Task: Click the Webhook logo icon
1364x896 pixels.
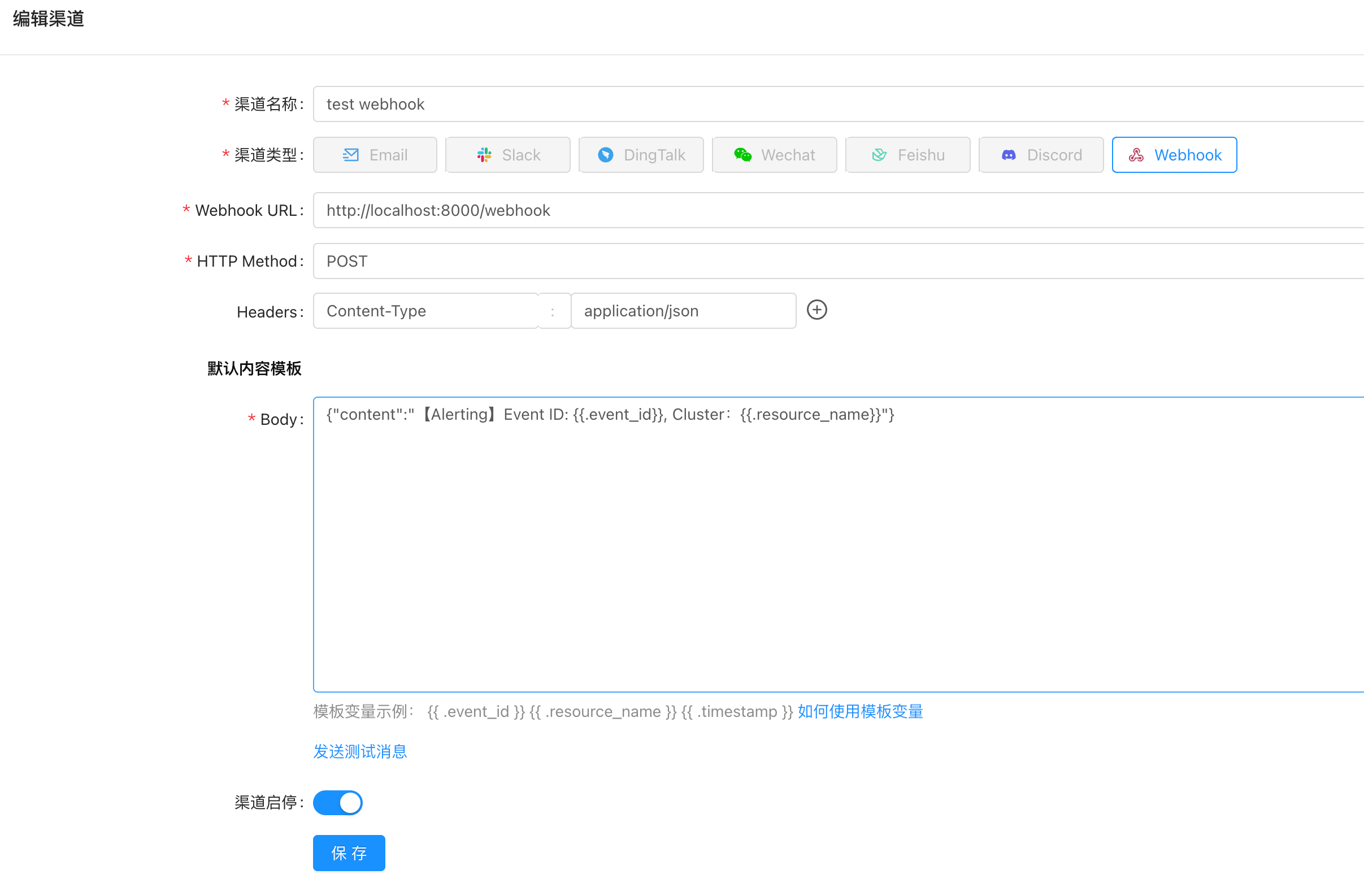Action: click(1135, 155)
